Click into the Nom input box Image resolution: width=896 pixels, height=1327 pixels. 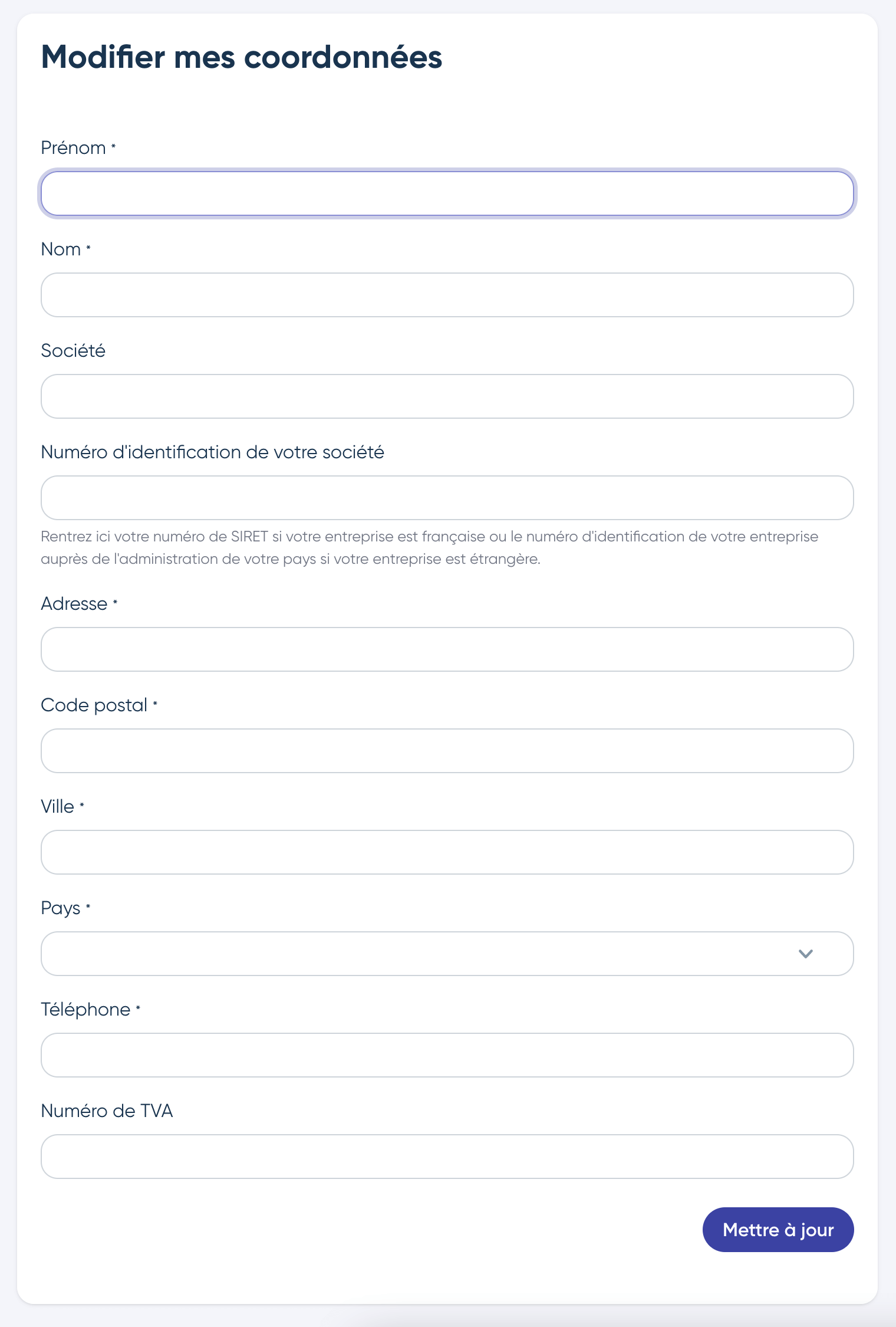pyautogui.click(x=447, y=295)
